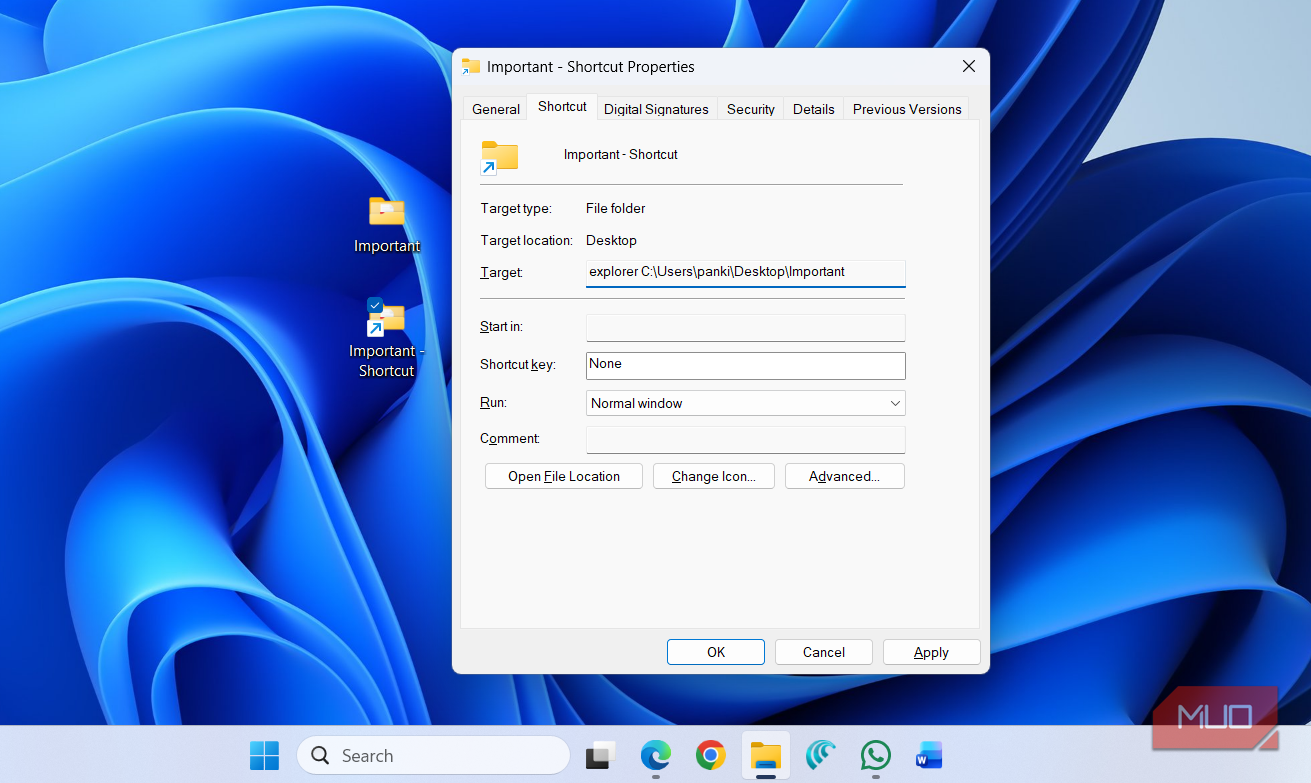This screenshot has height=783, width=1311.
Task: Open Task View from the taskbar
Action: point(600,755)
